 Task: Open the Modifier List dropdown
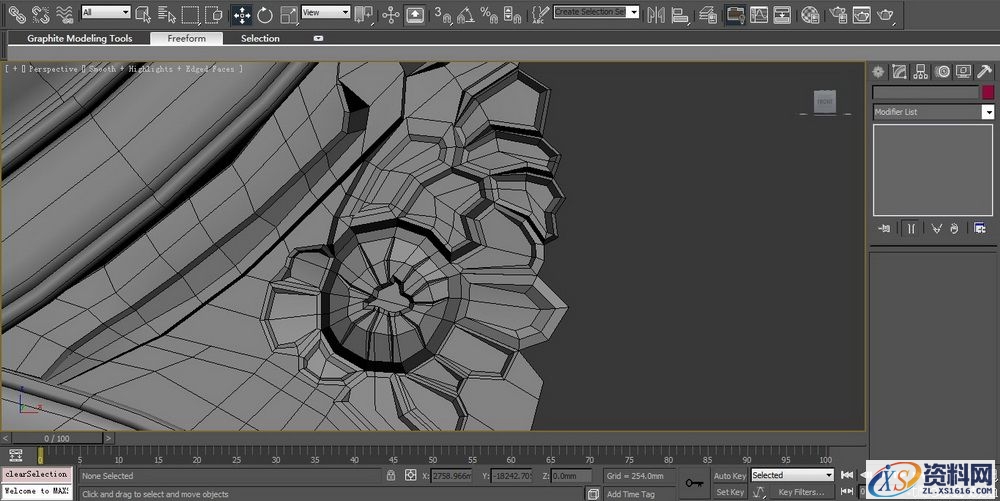tap(932, 112)
